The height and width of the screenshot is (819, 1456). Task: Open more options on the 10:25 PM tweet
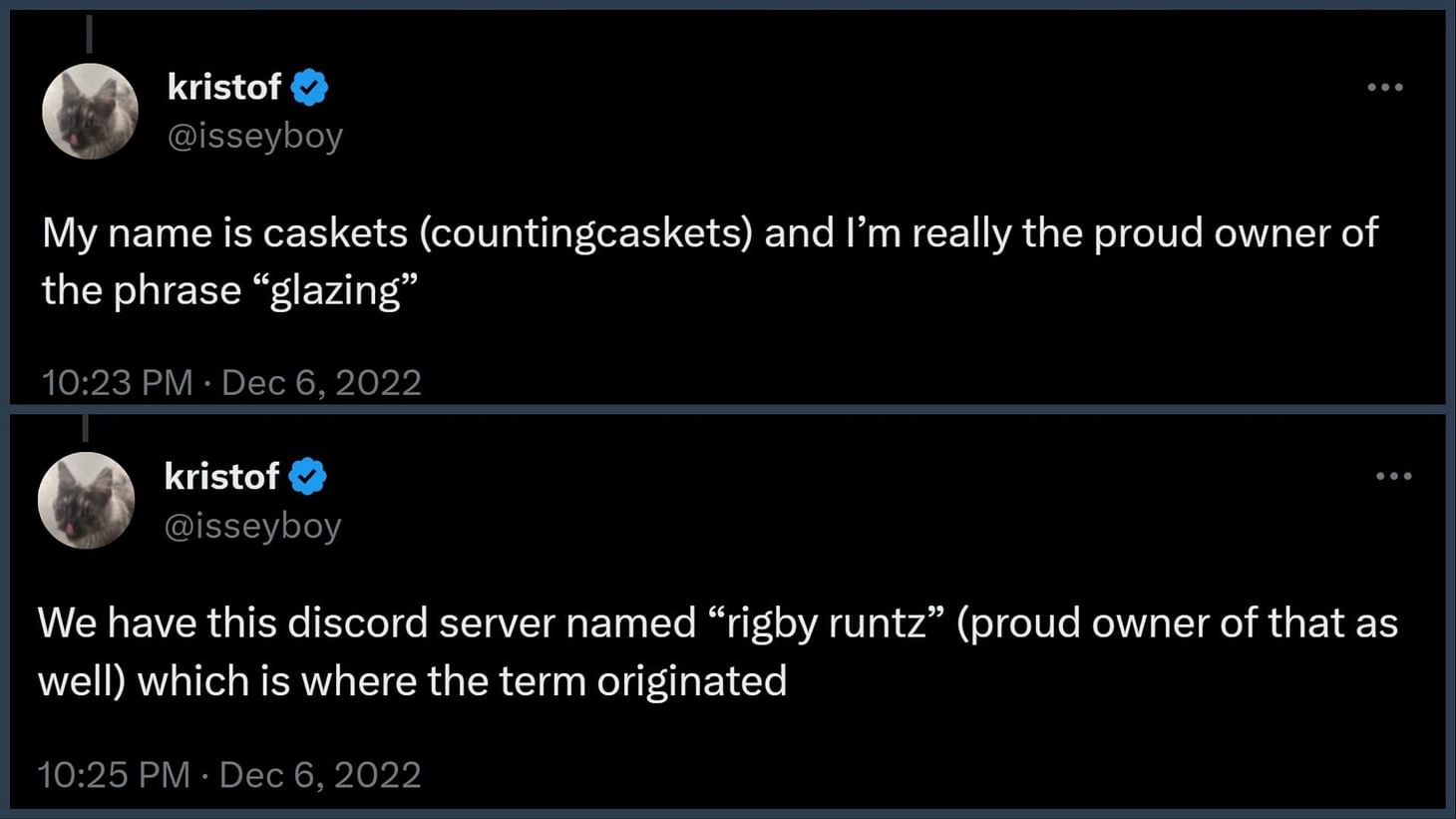(x=1393, y=477)
